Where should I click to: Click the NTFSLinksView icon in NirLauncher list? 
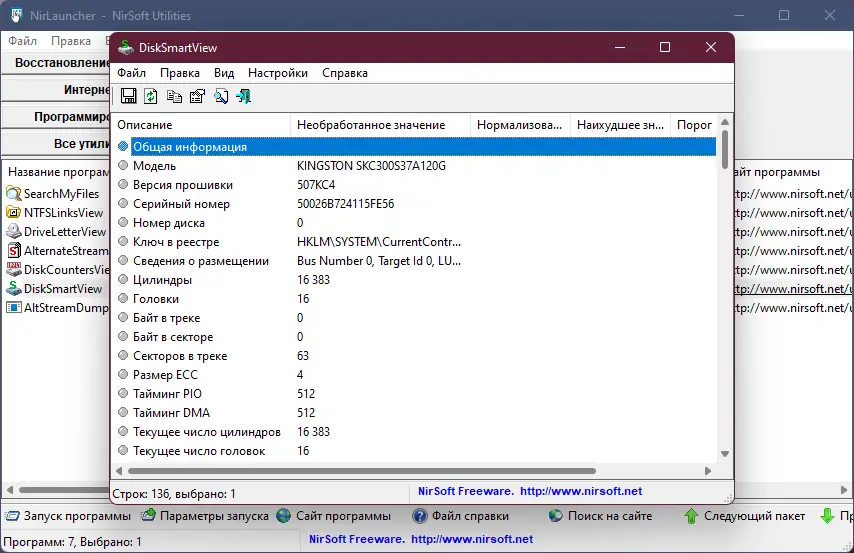click(14, 212)
